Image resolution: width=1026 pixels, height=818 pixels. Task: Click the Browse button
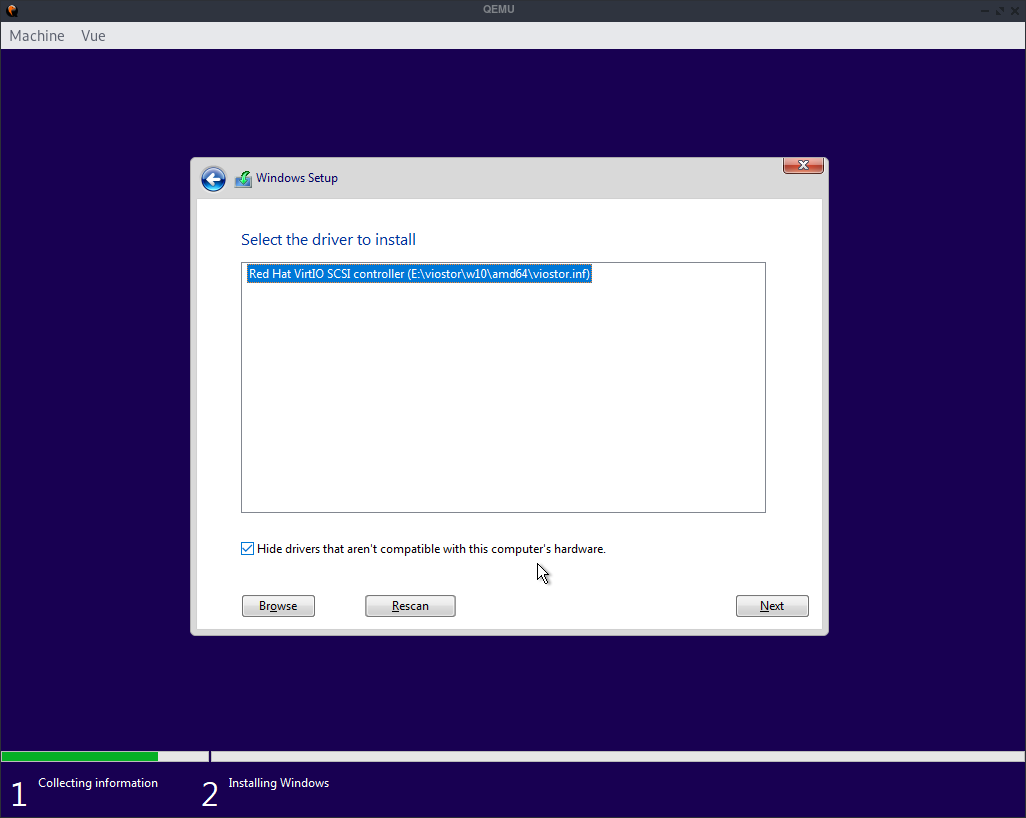tap(278, 605)
